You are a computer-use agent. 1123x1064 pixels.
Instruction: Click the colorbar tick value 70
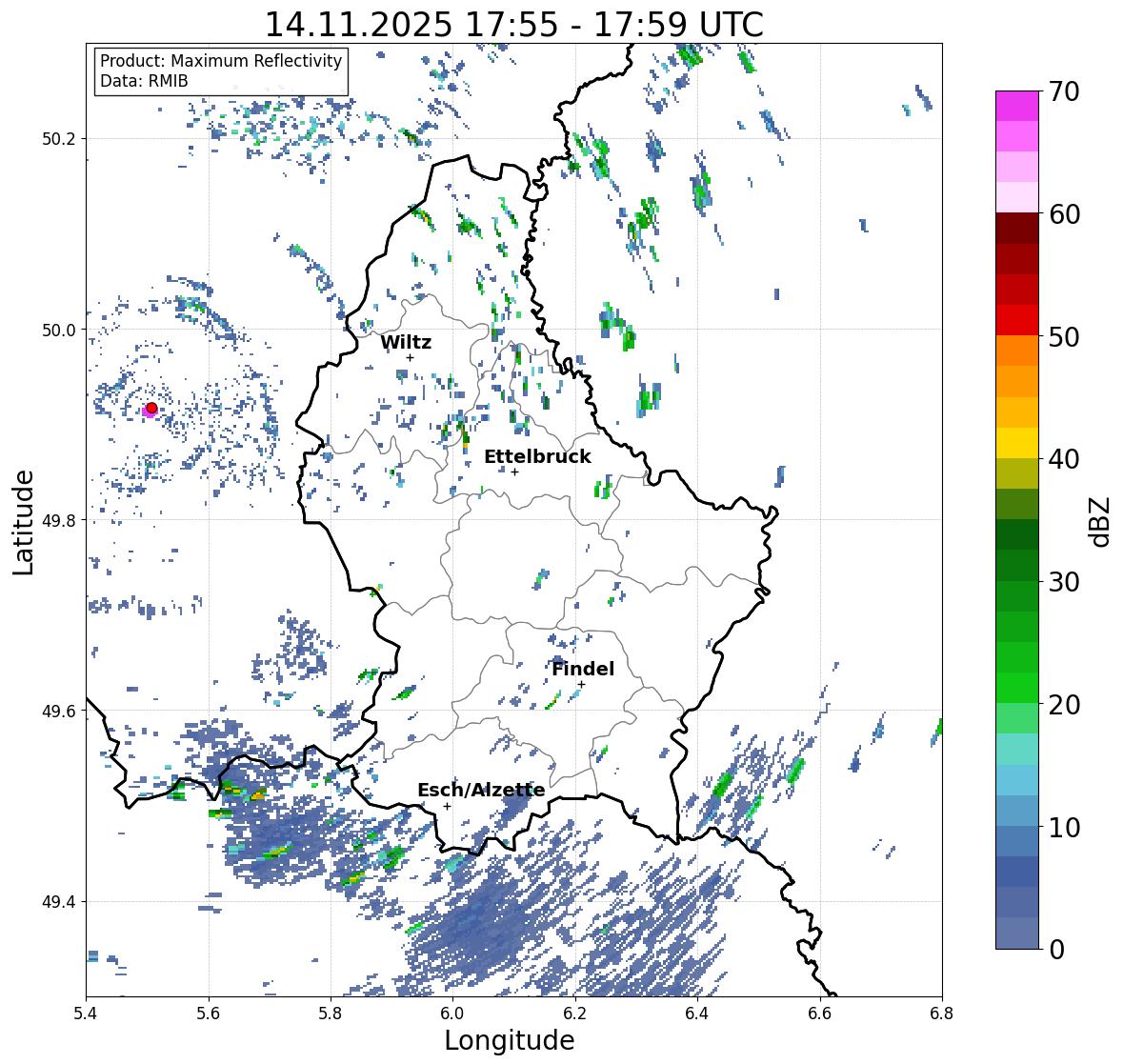[1063, 91]
